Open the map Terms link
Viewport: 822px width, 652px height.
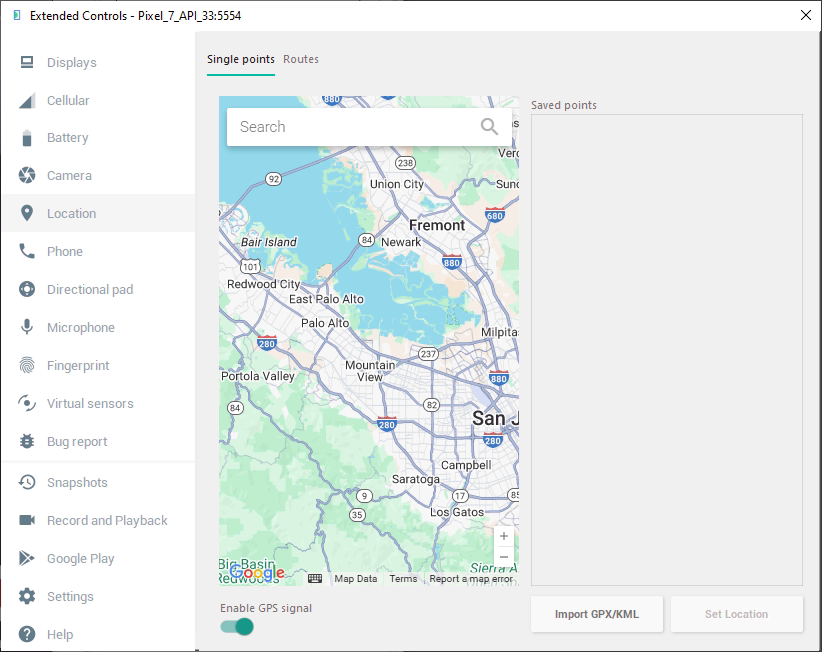tap(403, 579)
